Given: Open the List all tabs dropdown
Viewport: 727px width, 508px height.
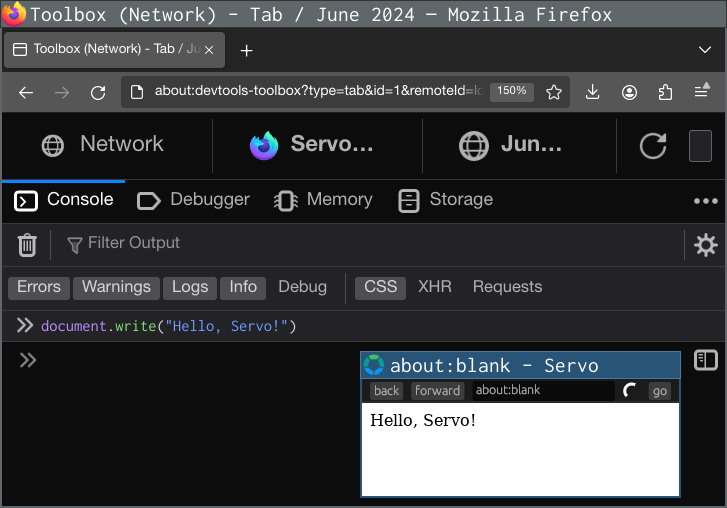Looking at the screenshot, I should (705, 50).
